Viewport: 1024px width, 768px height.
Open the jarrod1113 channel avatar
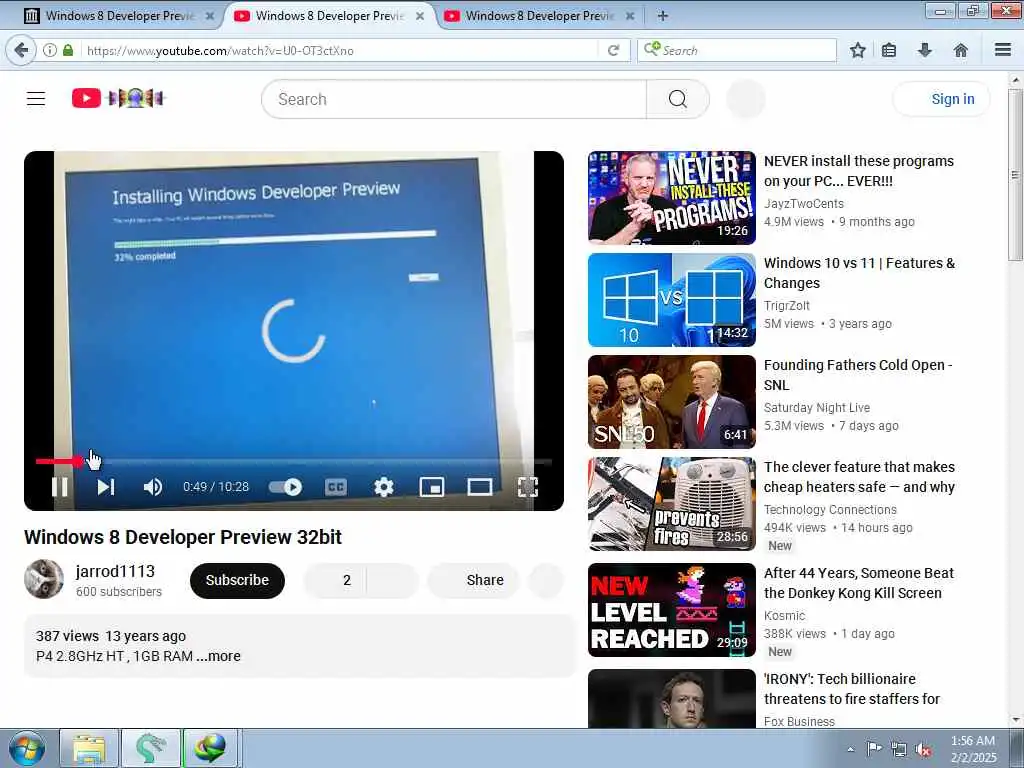[44, 579]
